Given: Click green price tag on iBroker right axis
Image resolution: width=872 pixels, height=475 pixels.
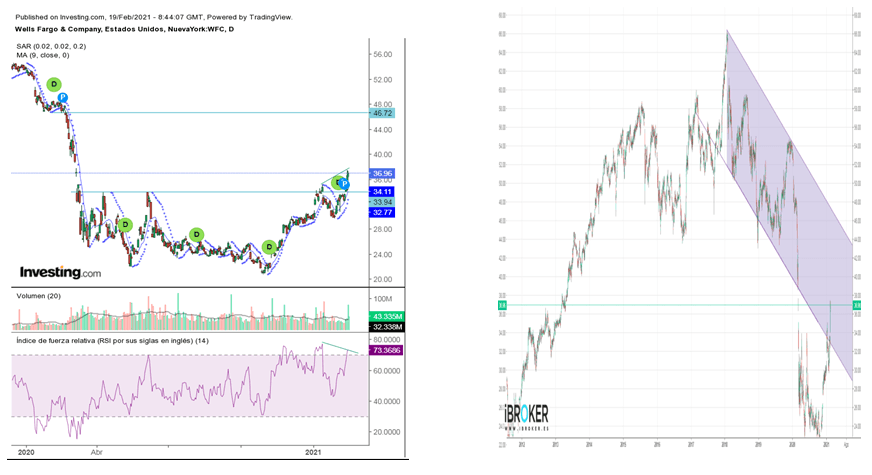Looking at the screenshot, I should click(x=856, y=305).
